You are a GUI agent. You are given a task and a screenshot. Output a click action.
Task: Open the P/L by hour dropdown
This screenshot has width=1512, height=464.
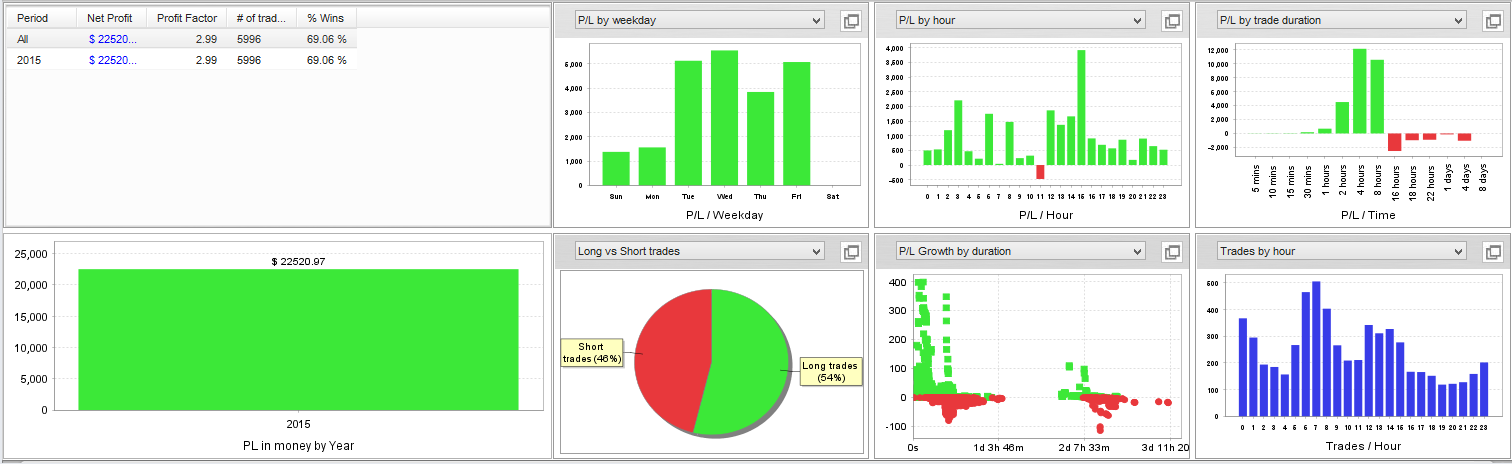tap(1020, 20)
